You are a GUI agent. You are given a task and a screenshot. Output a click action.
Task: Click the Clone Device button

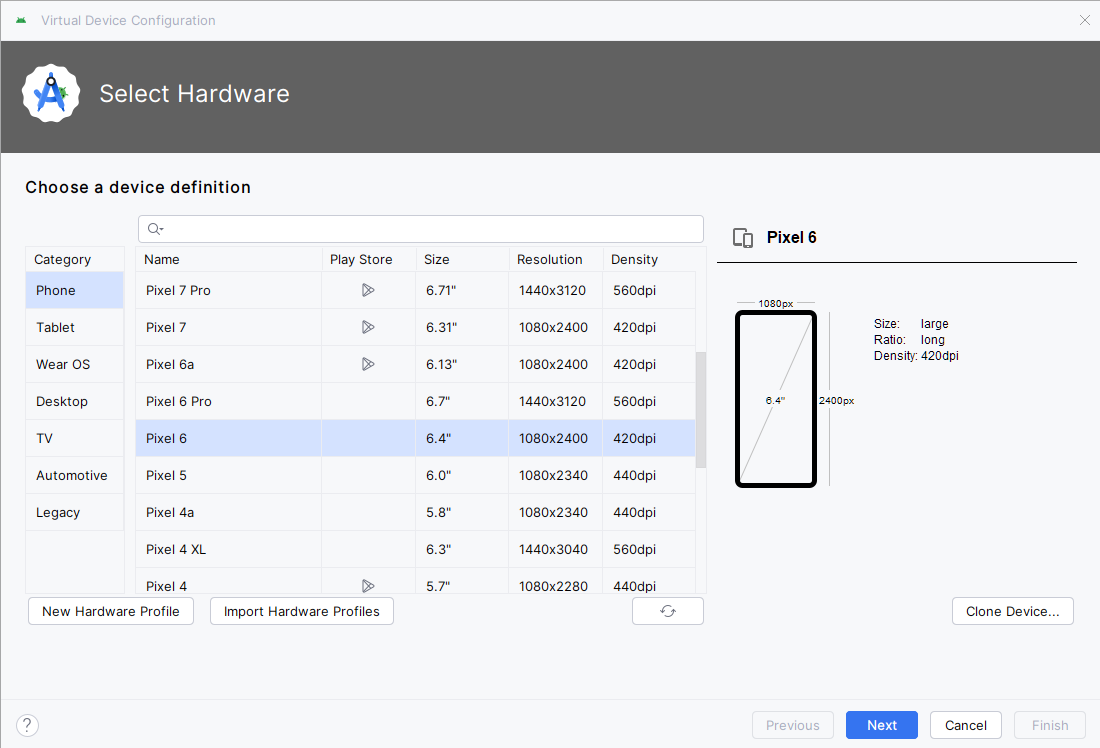tap(1012, 611)
